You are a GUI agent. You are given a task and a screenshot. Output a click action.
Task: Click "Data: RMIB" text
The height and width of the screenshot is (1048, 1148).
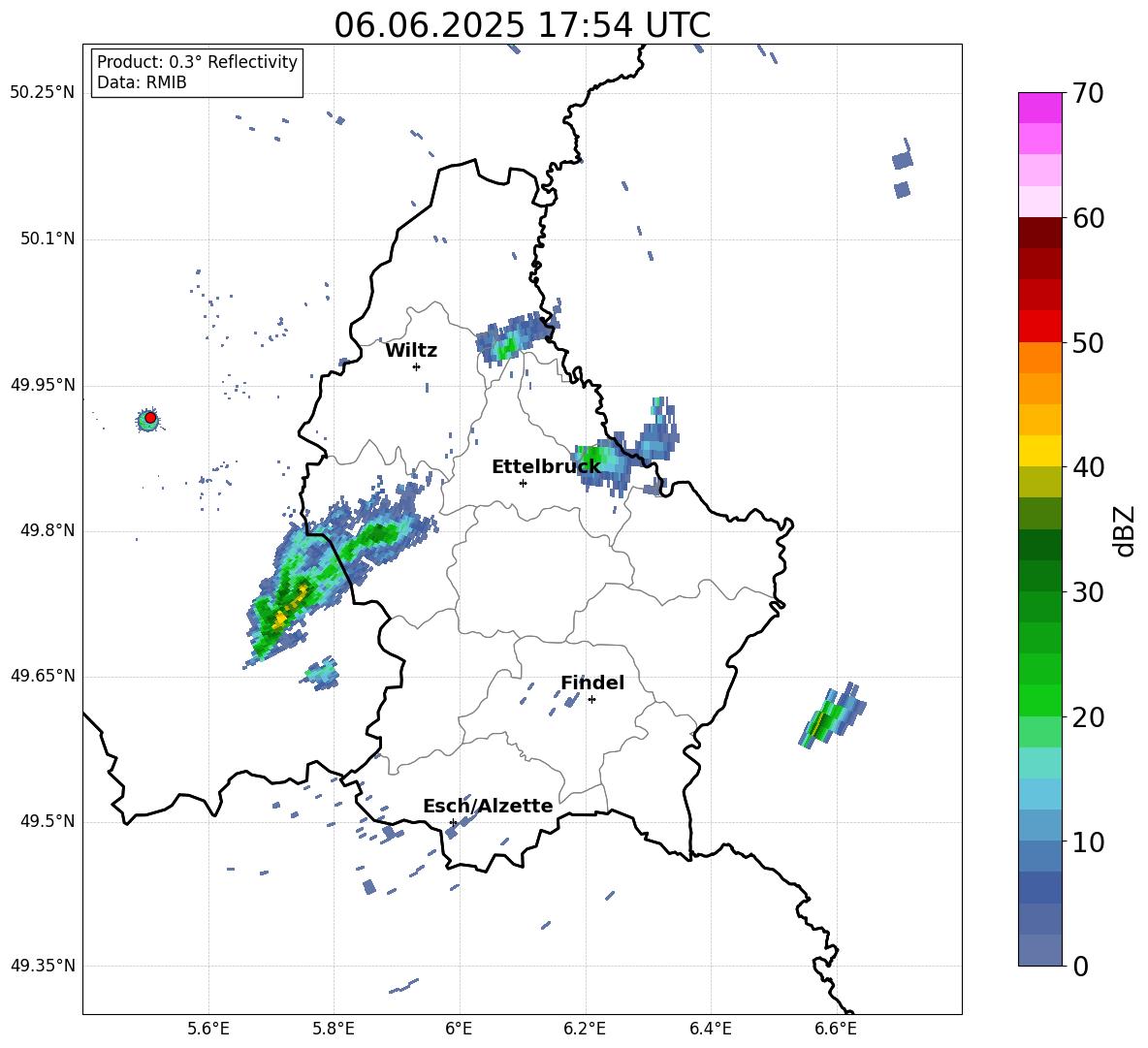(142, 82)
